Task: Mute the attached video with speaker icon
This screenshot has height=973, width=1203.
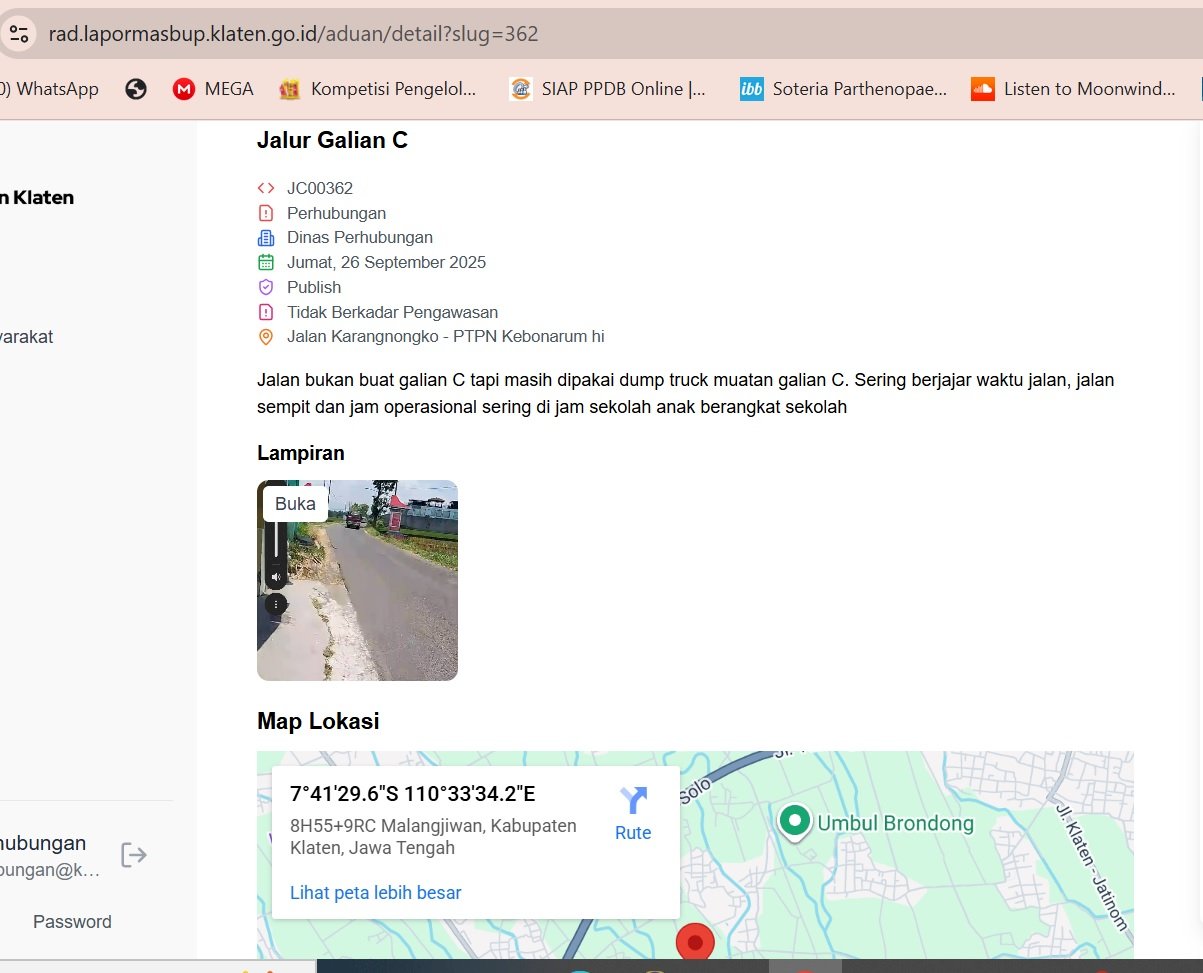Action: pos(276,577)
